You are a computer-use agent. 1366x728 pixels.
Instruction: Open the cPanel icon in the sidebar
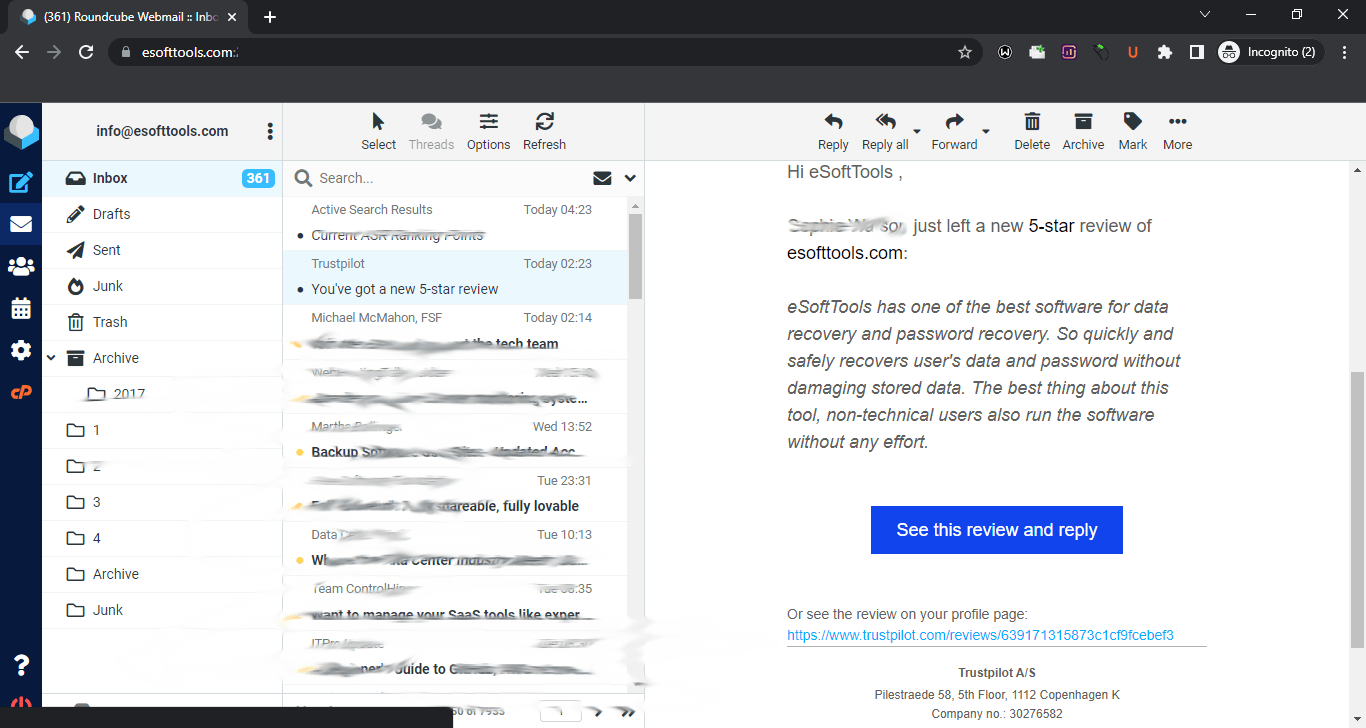21,392
